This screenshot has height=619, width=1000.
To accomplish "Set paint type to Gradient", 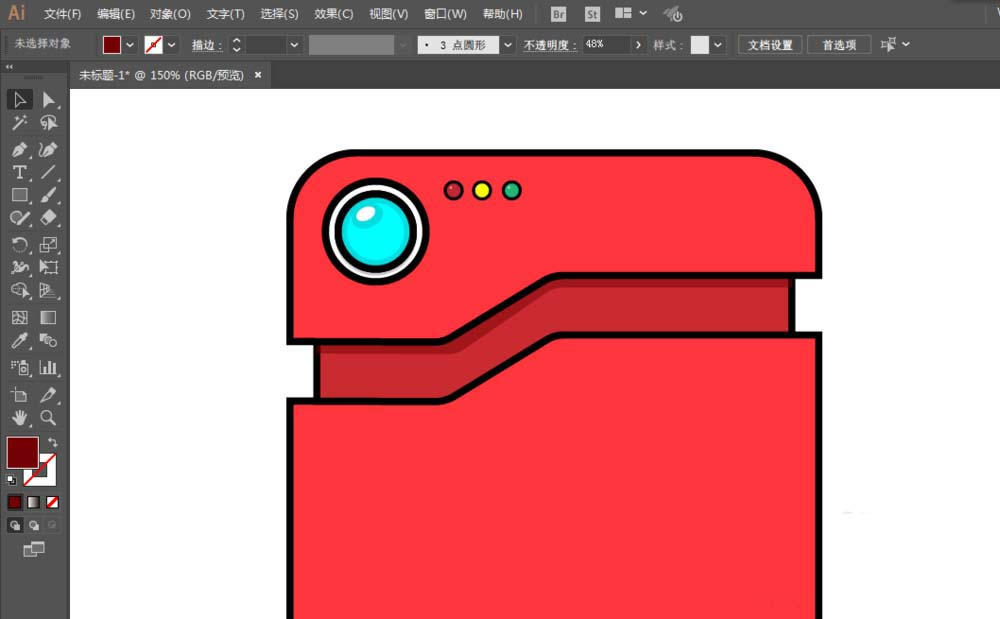I will (x=34, y=502).
